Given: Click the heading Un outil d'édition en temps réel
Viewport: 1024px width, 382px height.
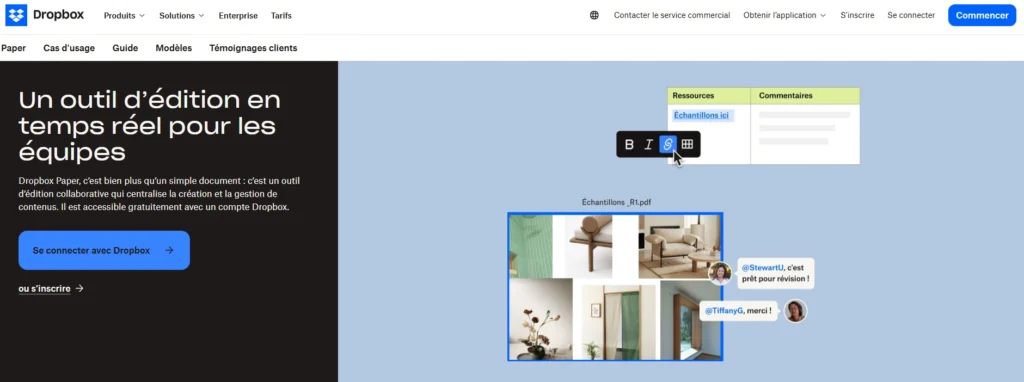Looking at the screenshot, I should [150, 126].
